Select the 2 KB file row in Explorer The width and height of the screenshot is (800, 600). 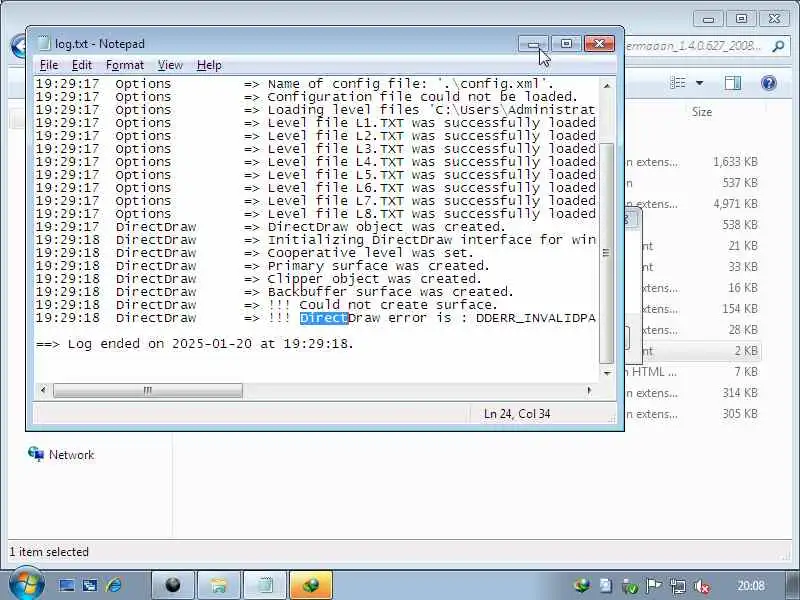coord(692,351)
